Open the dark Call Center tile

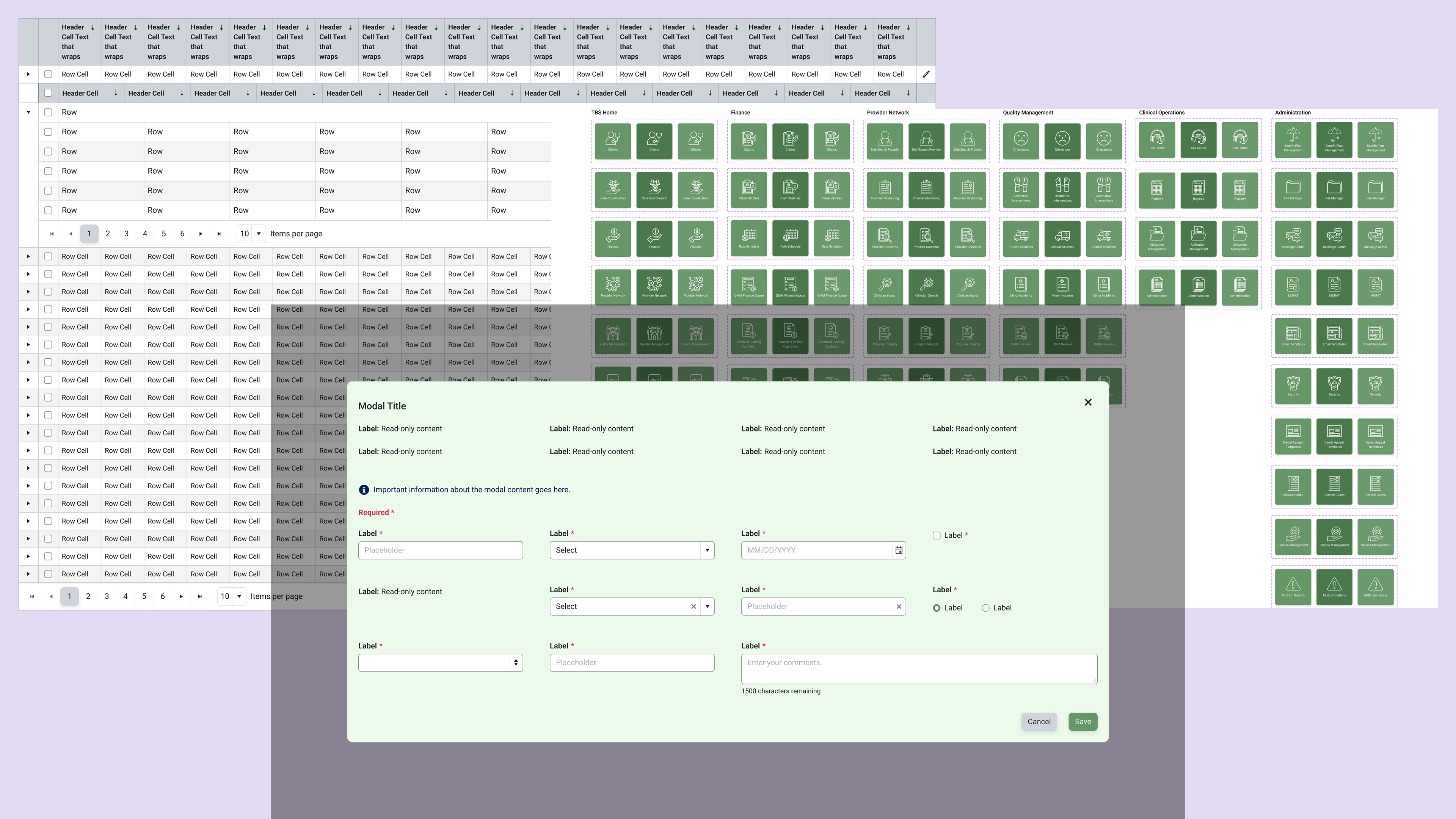click(1198, 140)
